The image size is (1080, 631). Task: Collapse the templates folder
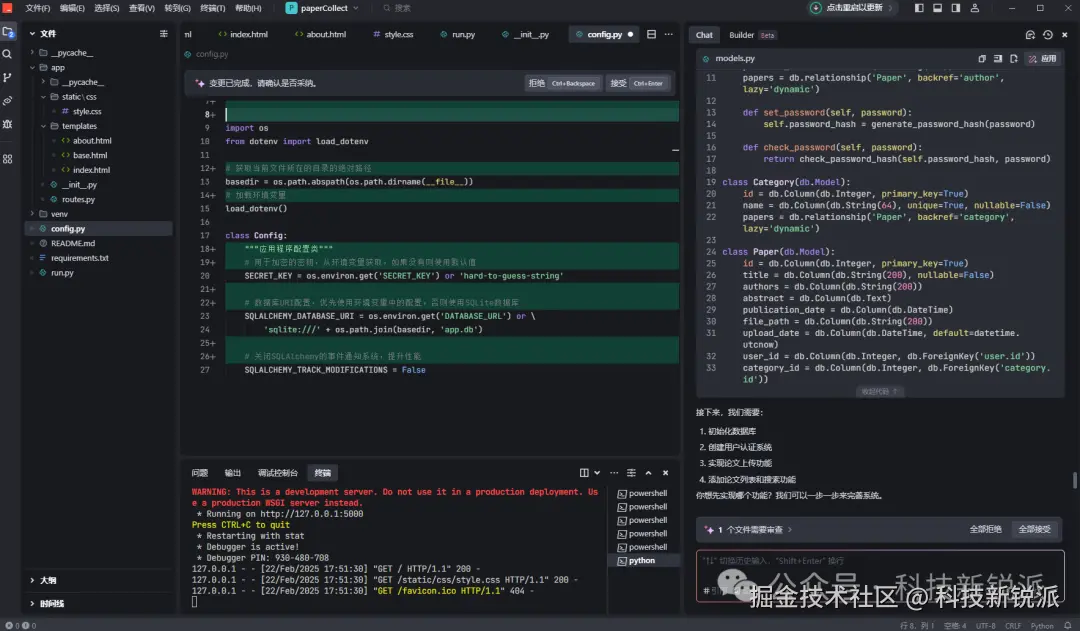click(x=43, y=126)
